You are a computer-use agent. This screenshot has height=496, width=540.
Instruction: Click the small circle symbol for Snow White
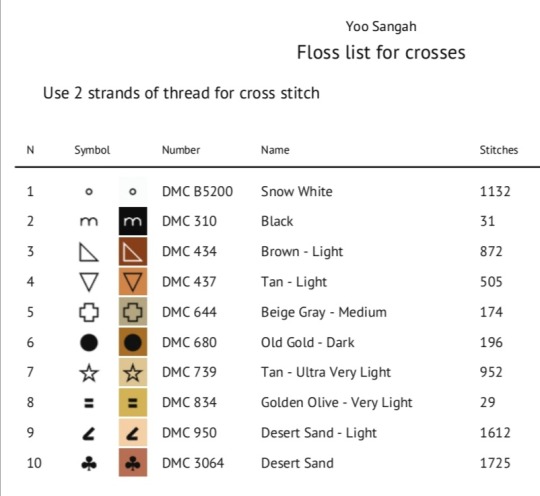[x=89, y=192]
